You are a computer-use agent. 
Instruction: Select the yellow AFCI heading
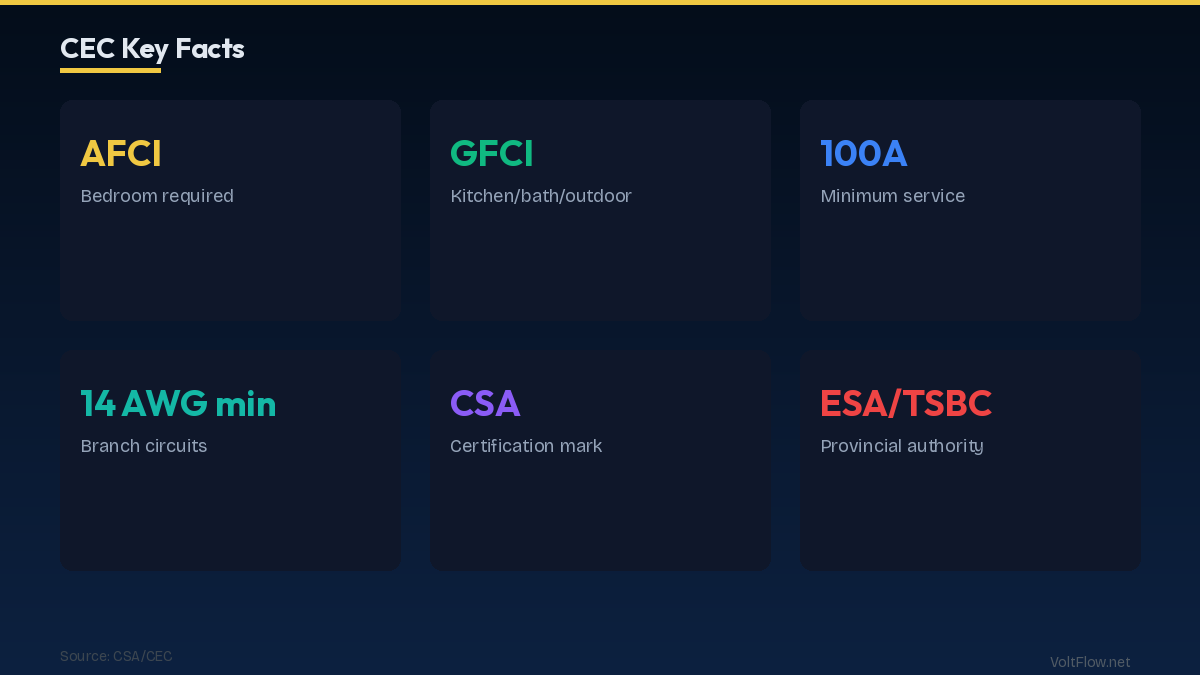click(x=121, y=154)
